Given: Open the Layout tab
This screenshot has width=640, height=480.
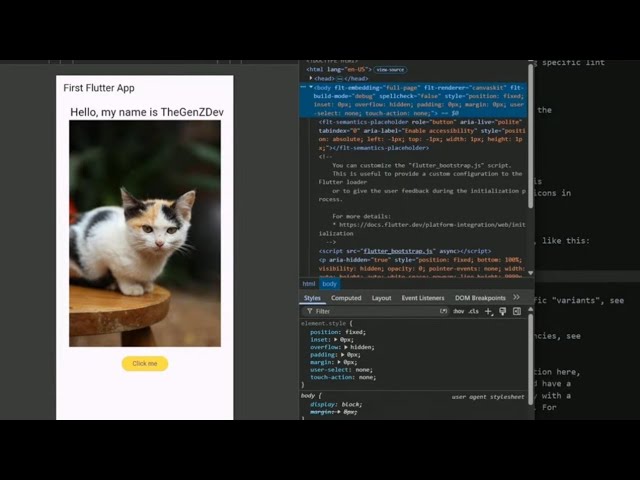Looking at the screenshot, I should [x=381, y=298].
